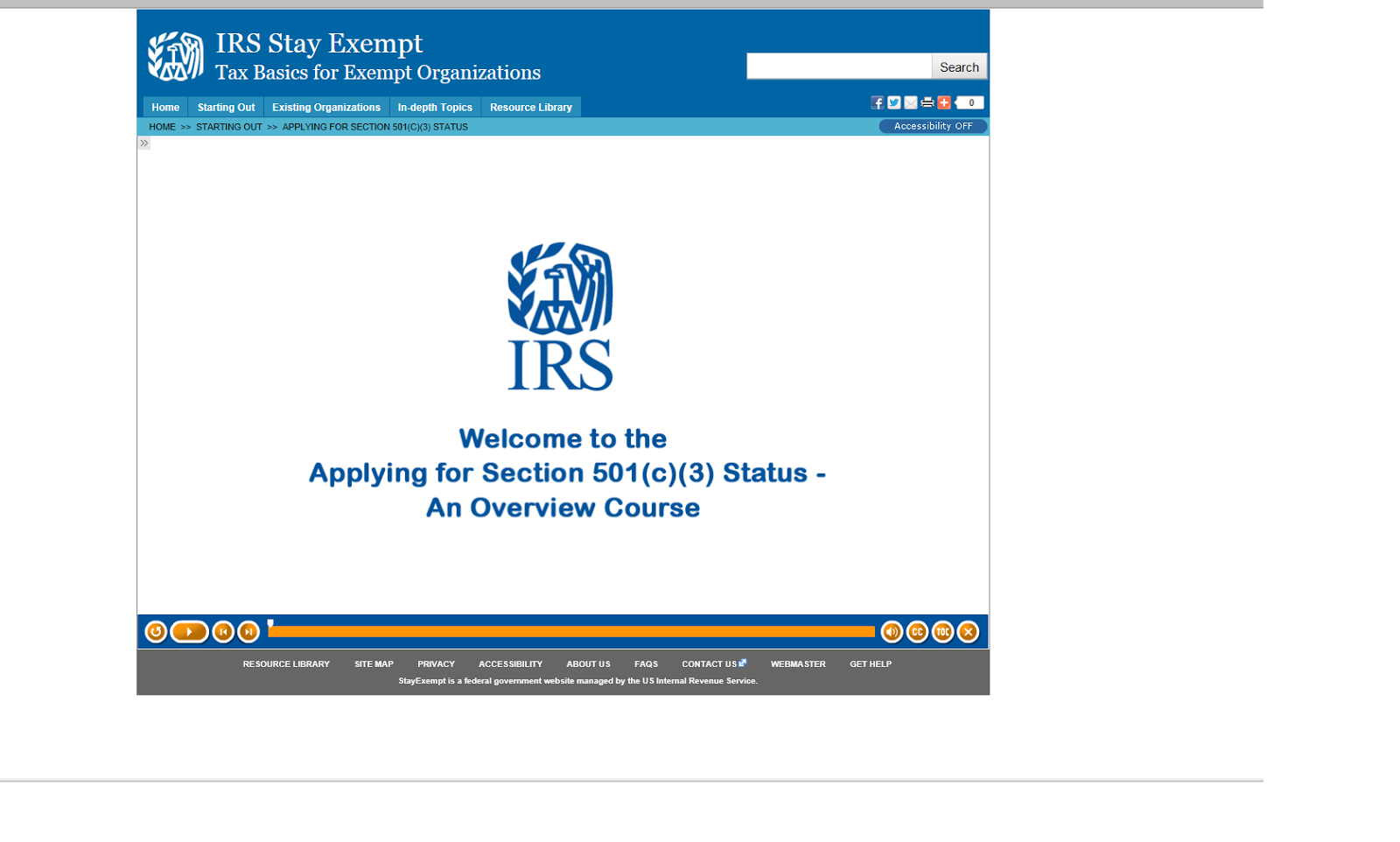Replay the course with the rewind button
The height and width of the screenshot is (842, 1400).
point(156,631)
